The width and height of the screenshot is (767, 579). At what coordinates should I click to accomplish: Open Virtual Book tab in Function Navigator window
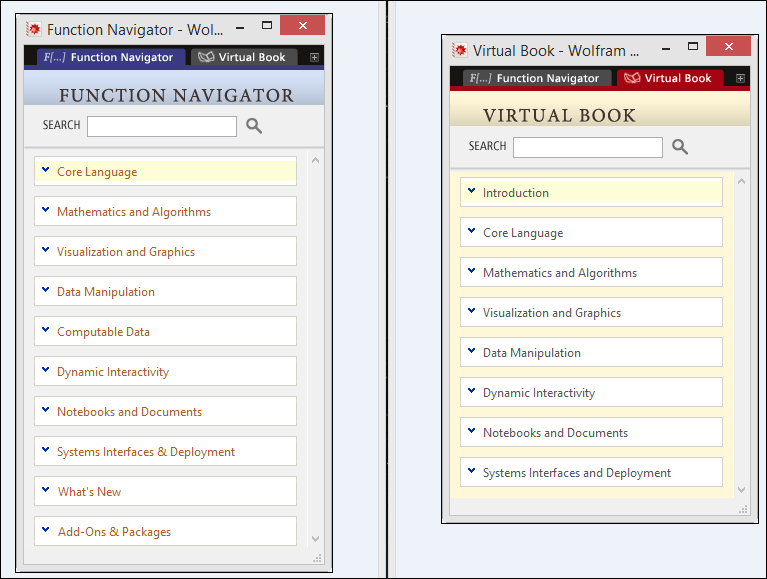pyautogui.click(x=243, y=57)
